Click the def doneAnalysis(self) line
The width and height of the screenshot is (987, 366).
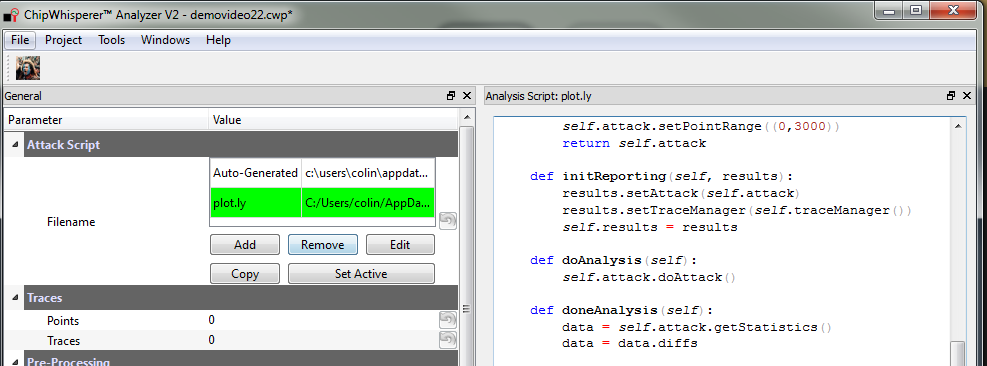click(x=622, y=311)
